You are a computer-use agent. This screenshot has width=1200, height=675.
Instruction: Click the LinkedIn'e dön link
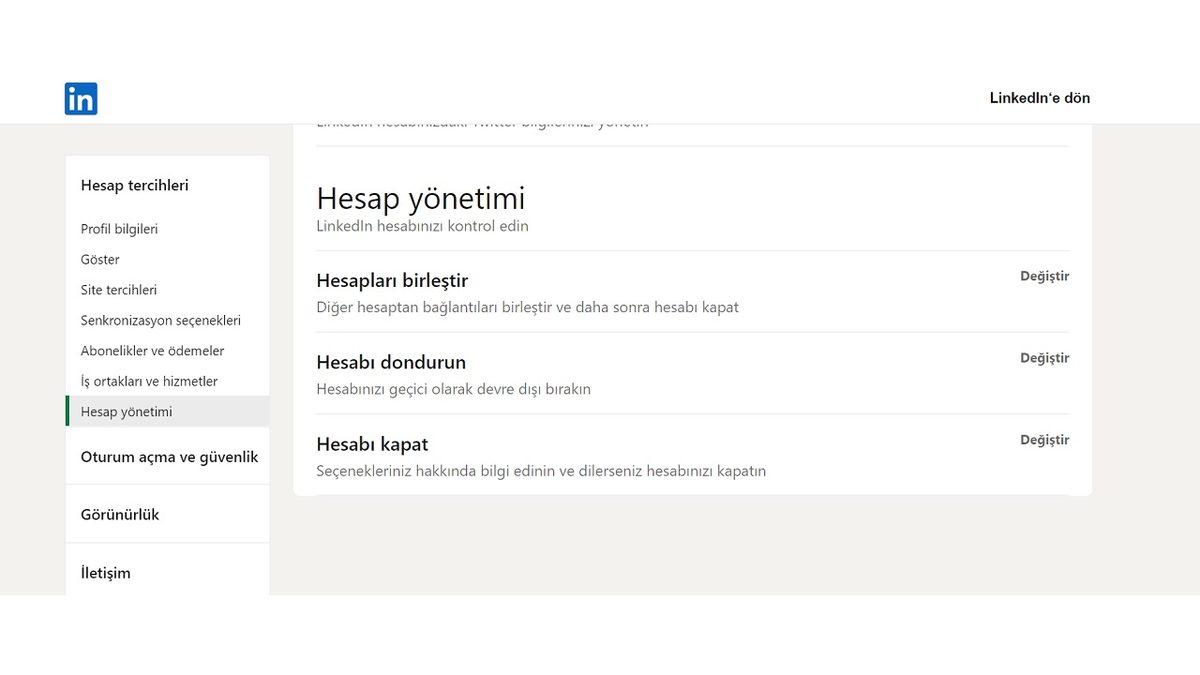coord(1039,97)
